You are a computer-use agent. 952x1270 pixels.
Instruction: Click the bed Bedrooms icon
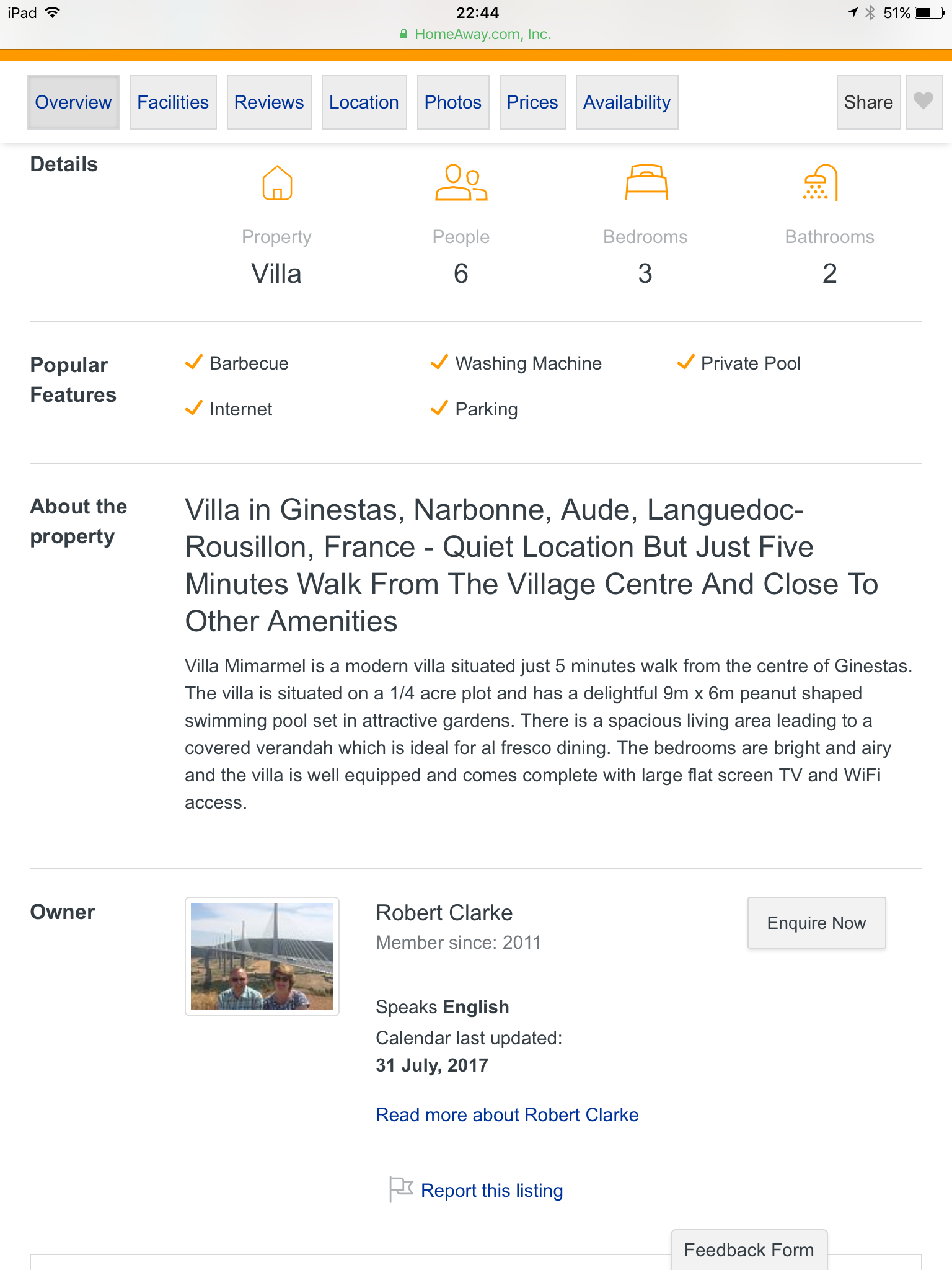coord(646,182)
